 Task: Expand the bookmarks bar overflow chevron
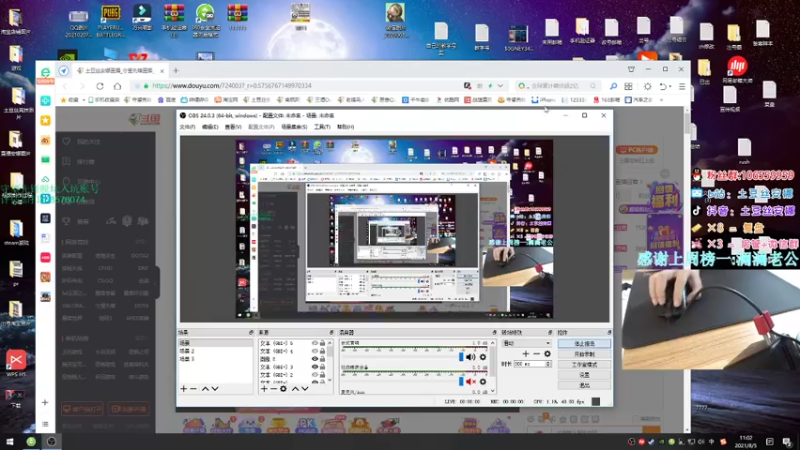pos(662,100)
